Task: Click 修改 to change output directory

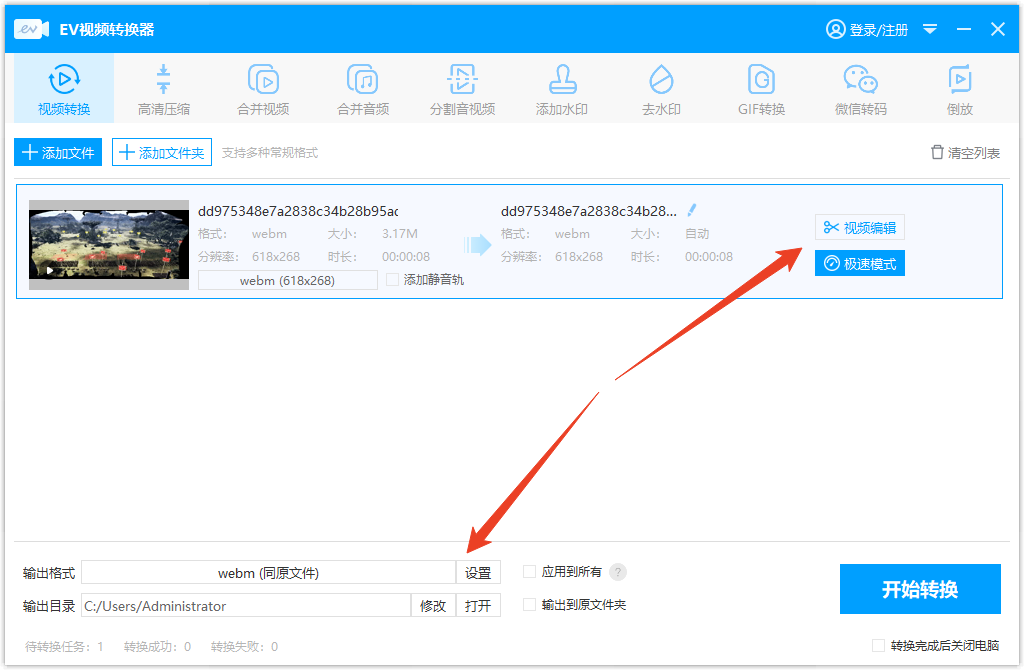Action: click(x=433, y=606)
